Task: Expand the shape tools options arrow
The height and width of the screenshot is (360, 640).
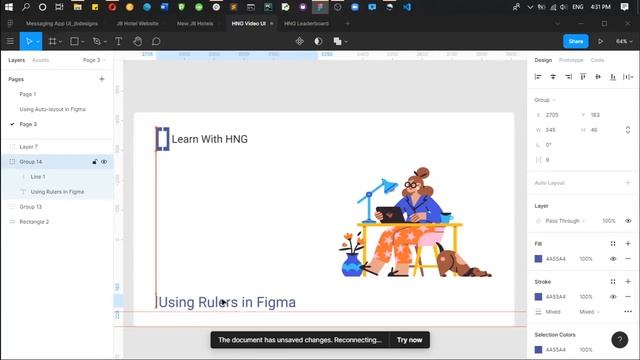Action: pos(82,42)
